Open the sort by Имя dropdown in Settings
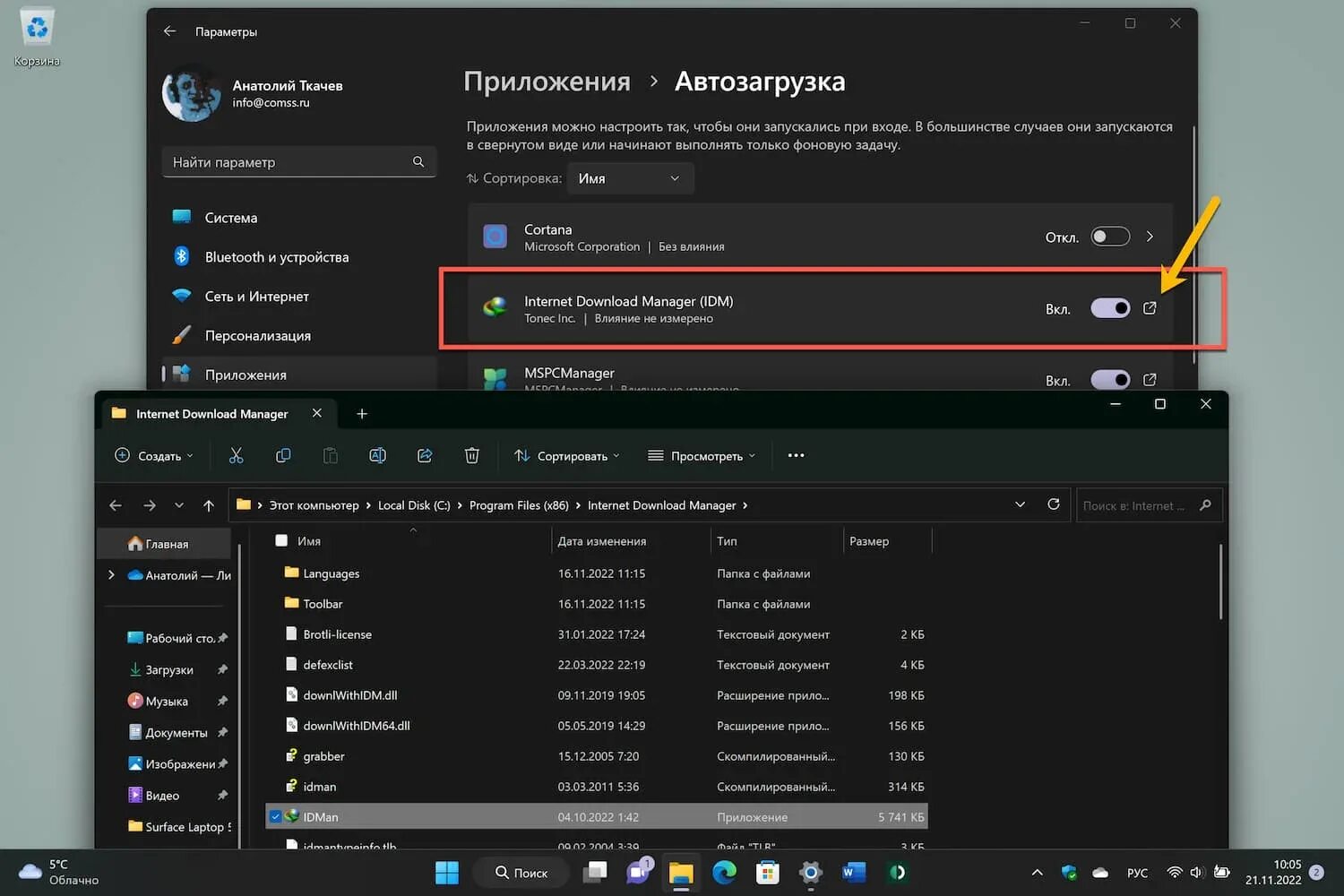Viewport: 1344px width, 896px height. coord(631,178)
